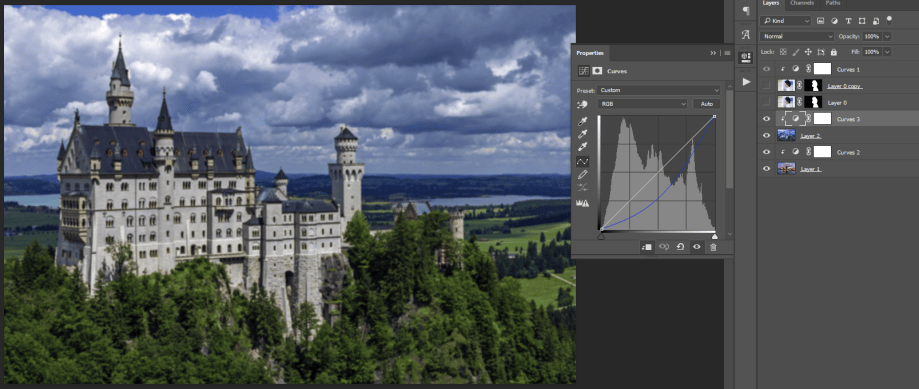Open the Opacity slider dropdown arrow
This screenshot has height=389, width=919.
[887, 36]
